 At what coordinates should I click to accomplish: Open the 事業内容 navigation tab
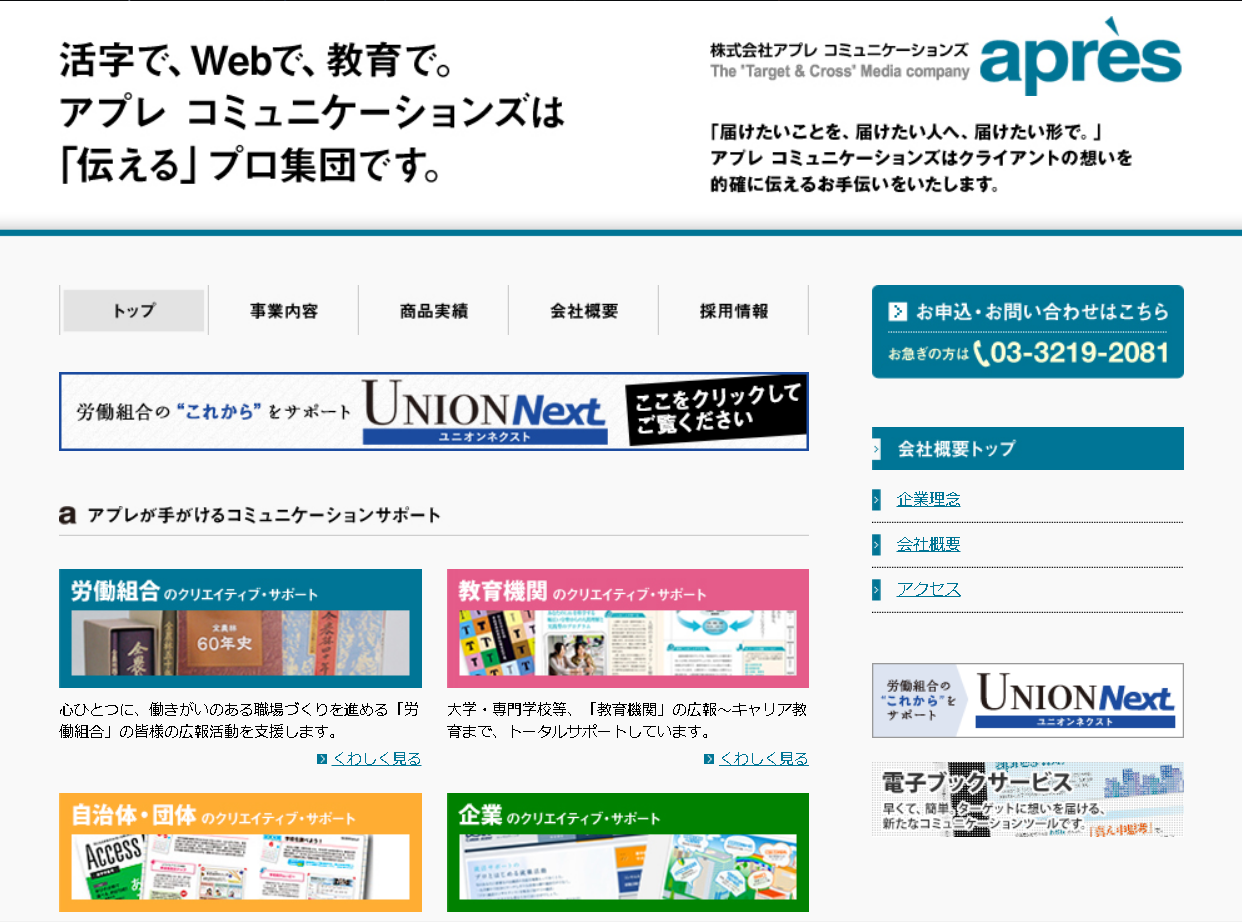pyautogui.click(x=284, y=311)
